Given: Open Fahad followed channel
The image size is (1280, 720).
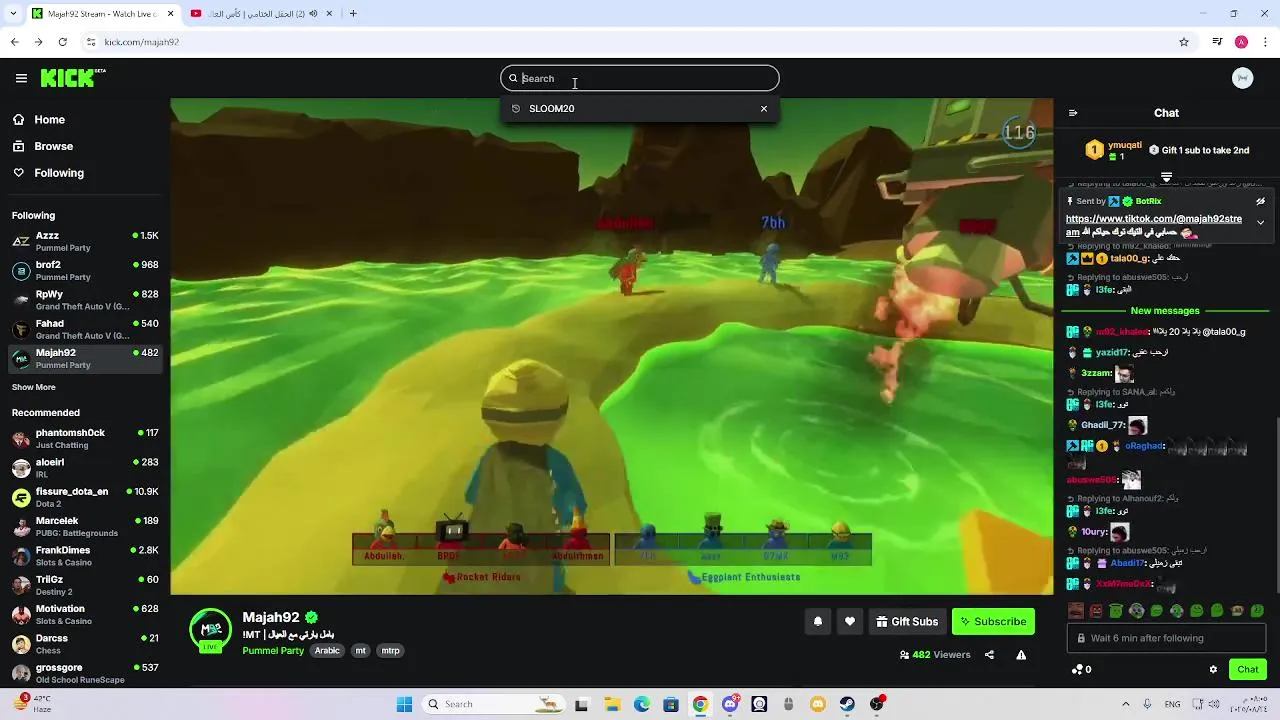Looking at the screenshot, I should [85, 329].
